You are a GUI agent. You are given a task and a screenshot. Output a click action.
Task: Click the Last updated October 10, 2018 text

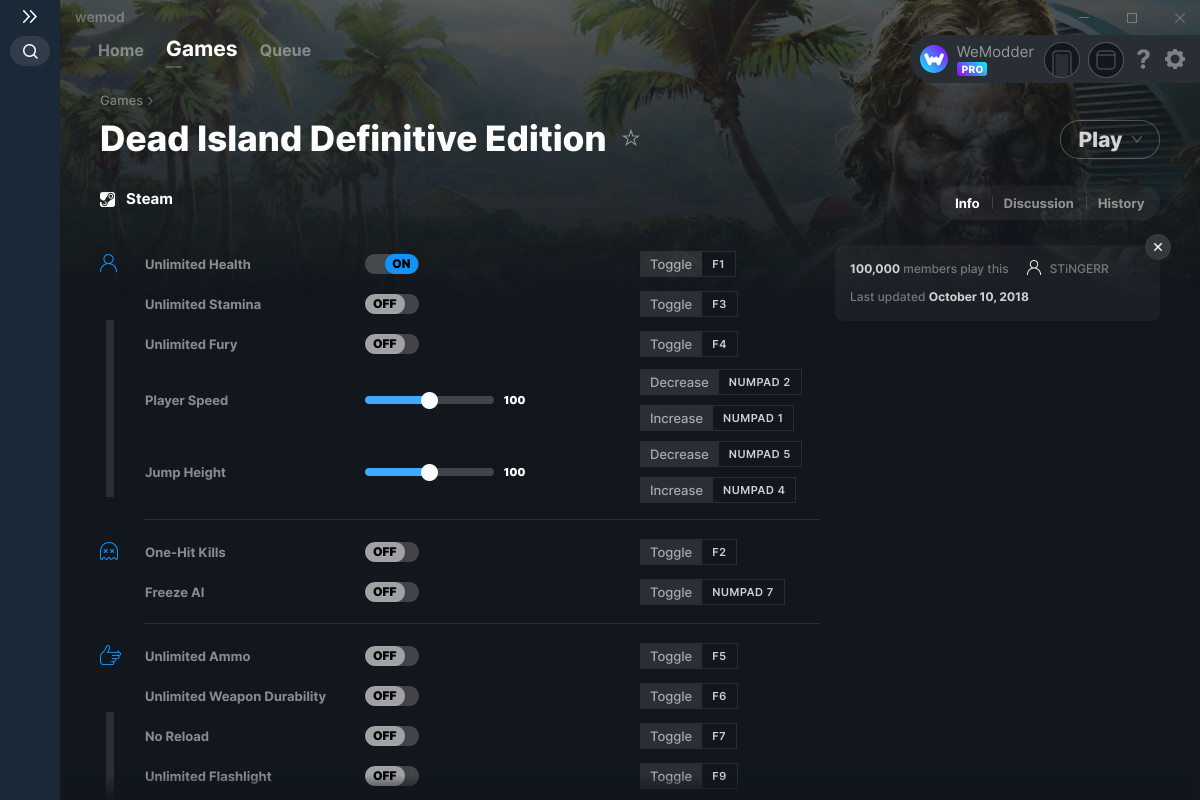939,297
